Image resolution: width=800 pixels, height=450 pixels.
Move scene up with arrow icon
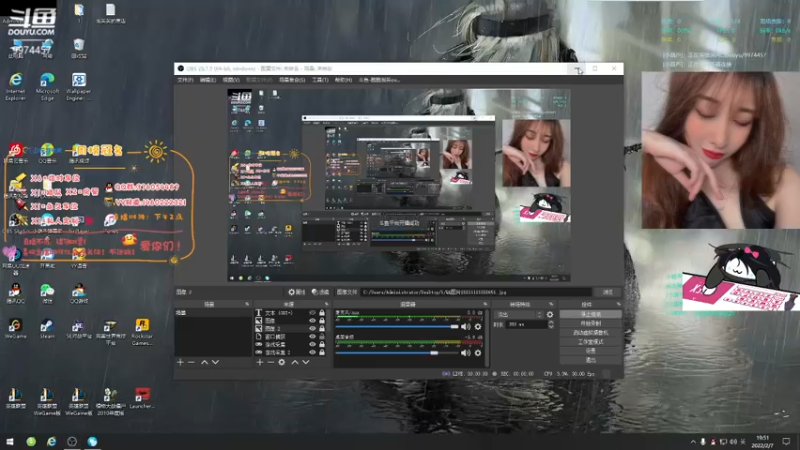coord(204,362)
